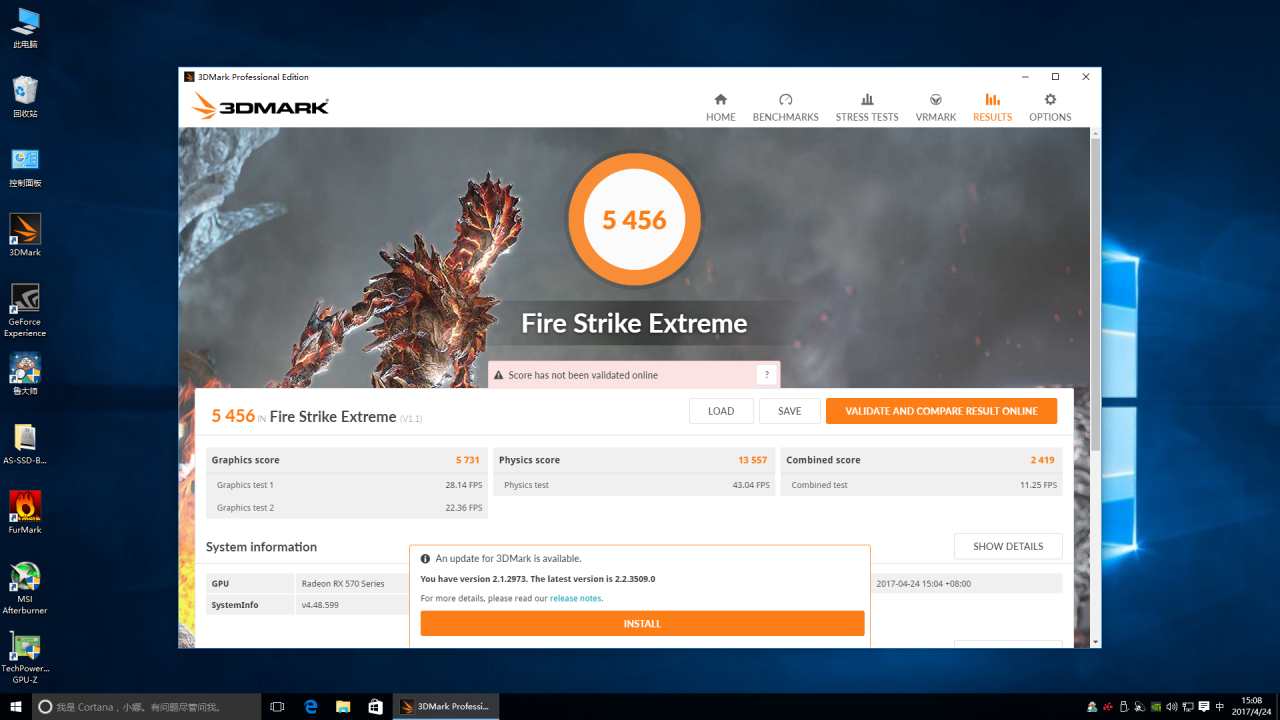Click the 3DMark Professional taskbar button

(445, 707)
